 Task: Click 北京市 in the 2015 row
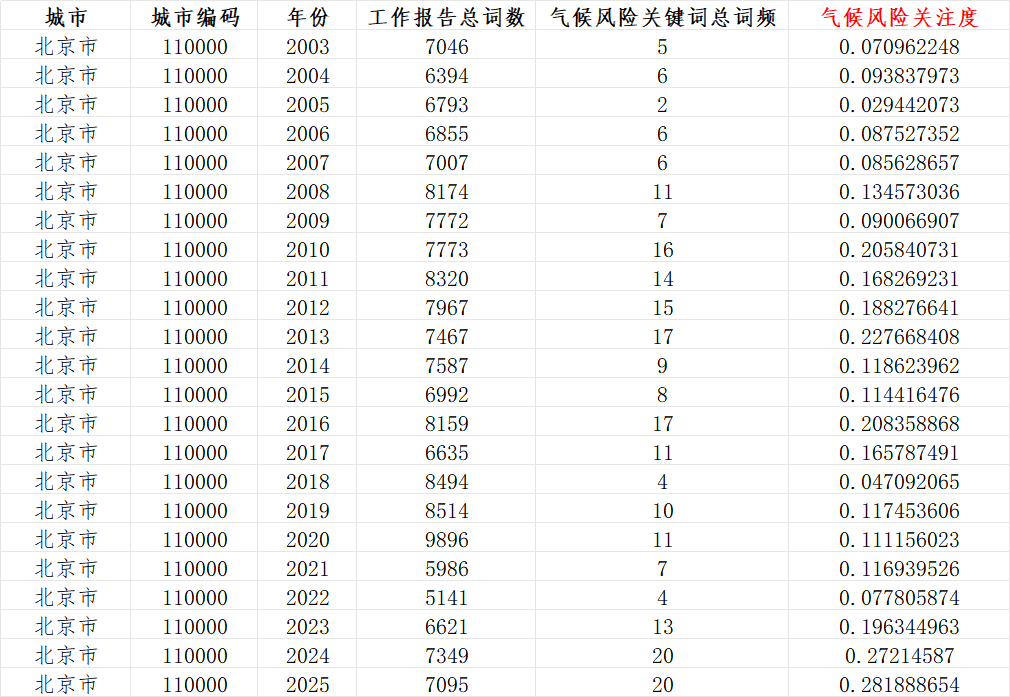pyautogui.click(x=66, y=395)
